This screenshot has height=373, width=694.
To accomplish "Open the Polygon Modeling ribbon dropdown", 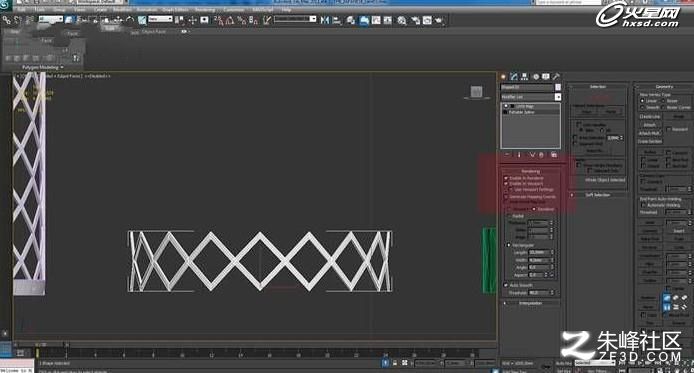I will pyautogui.click(x=42, y=67).
